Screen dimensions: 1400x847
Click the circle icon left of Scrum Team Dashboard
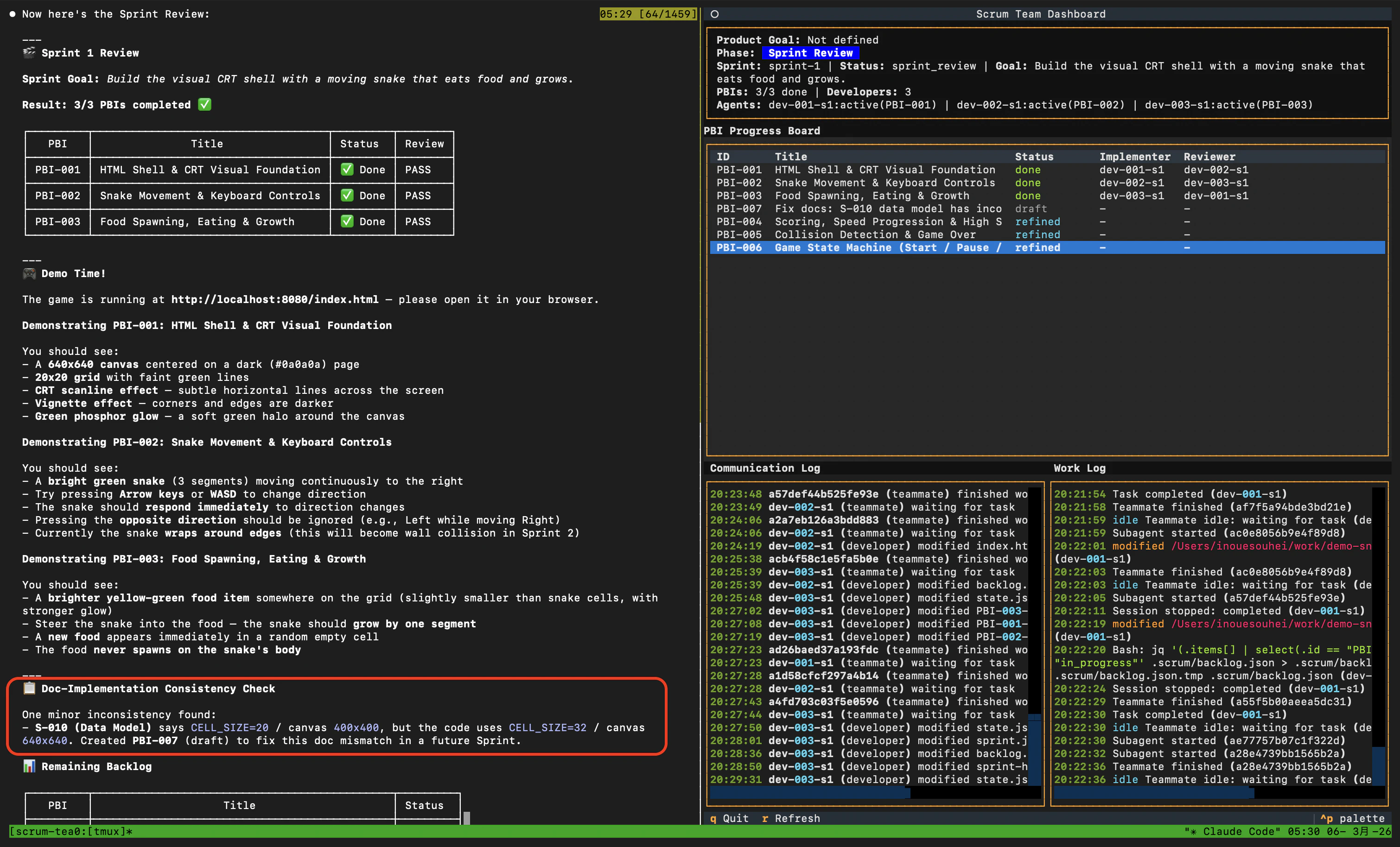[x=715, y=14]
